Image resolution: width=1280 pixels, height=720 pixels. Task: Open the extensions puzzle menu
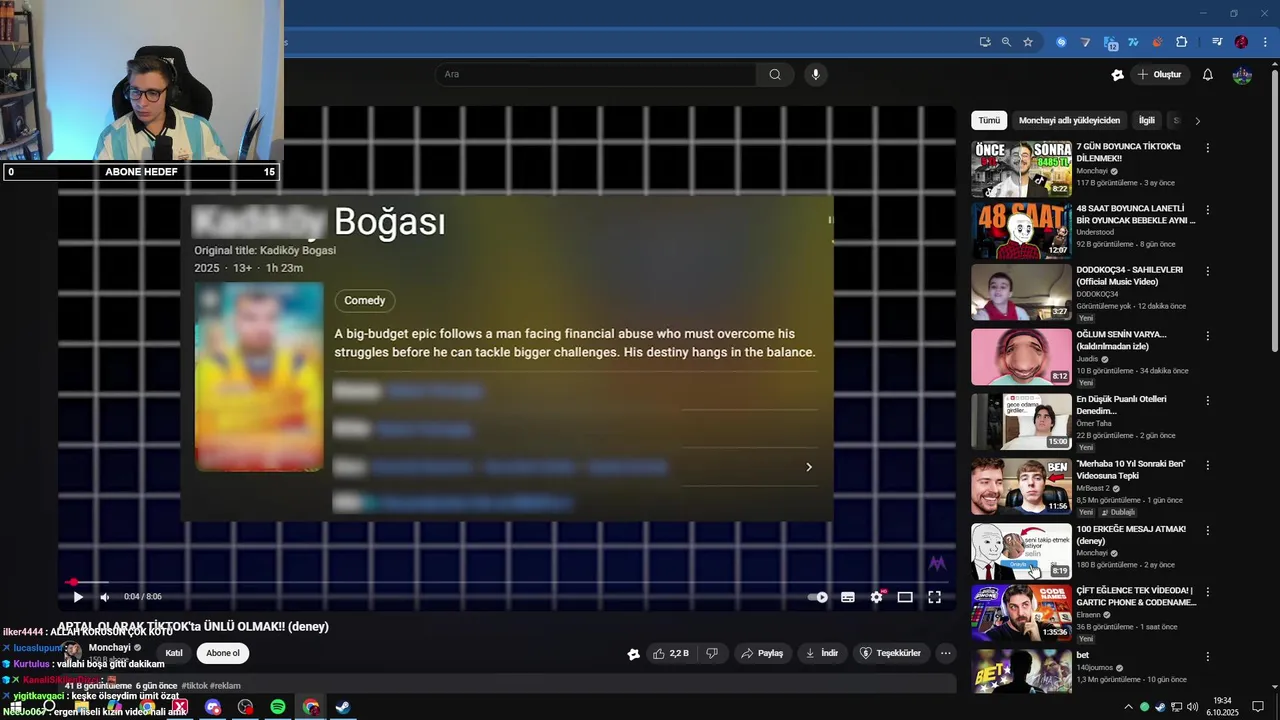tap(1181, 42)
